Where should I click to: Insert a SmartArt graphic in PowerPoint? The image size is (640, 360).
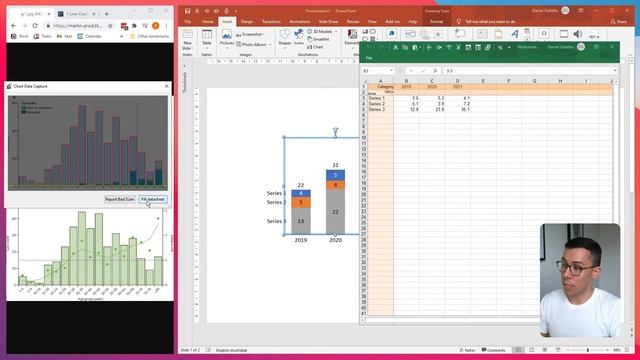(x=318, y=39)
